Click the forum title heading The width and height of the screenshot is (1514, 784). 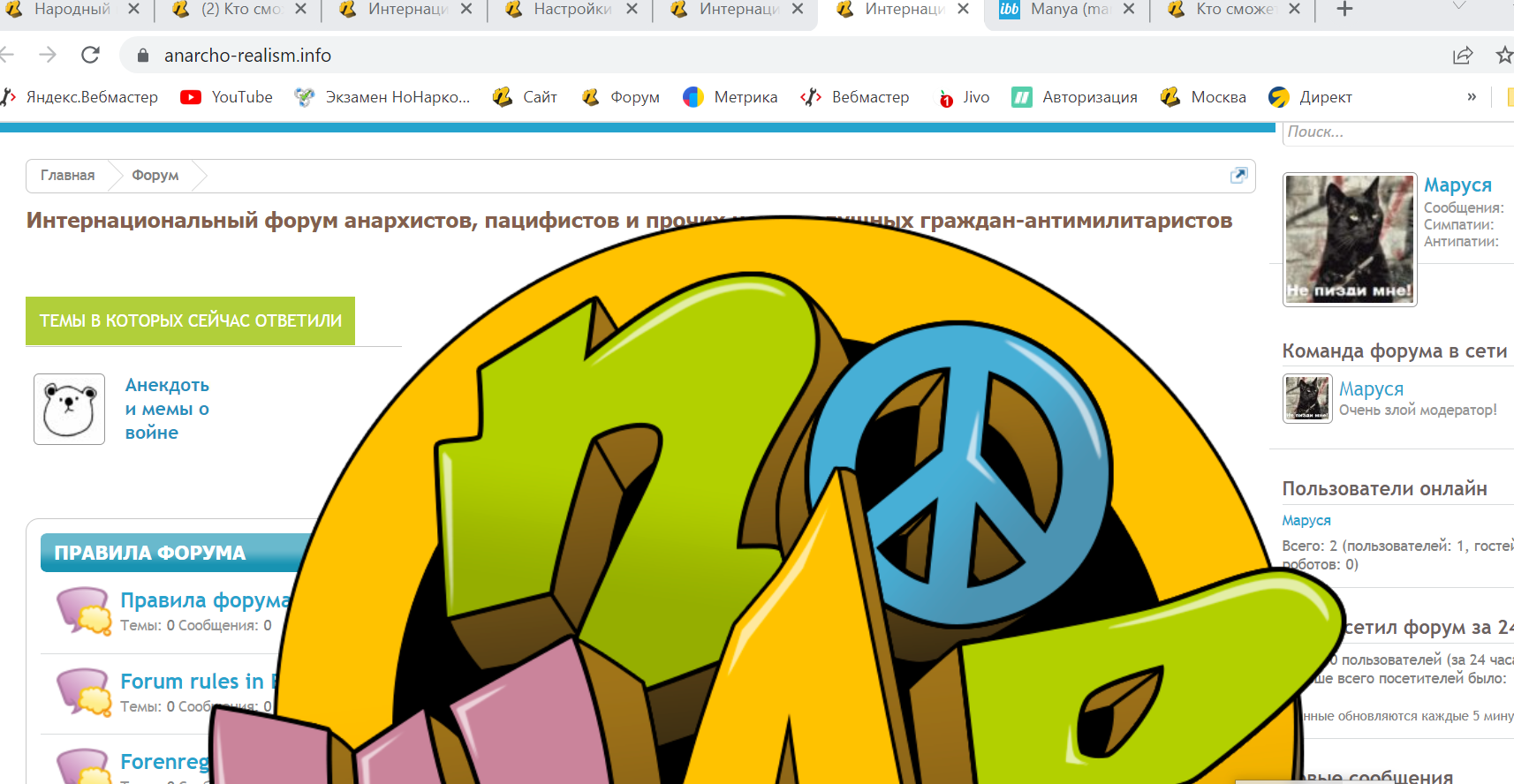629,221
